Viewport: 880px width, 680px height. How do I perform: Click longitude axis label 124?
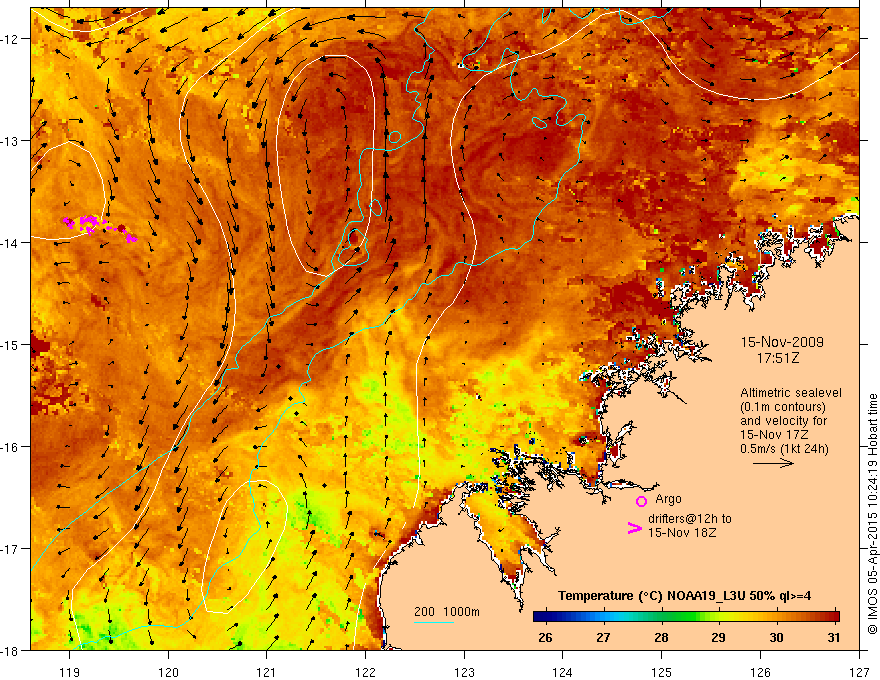[x=563, y=673]
